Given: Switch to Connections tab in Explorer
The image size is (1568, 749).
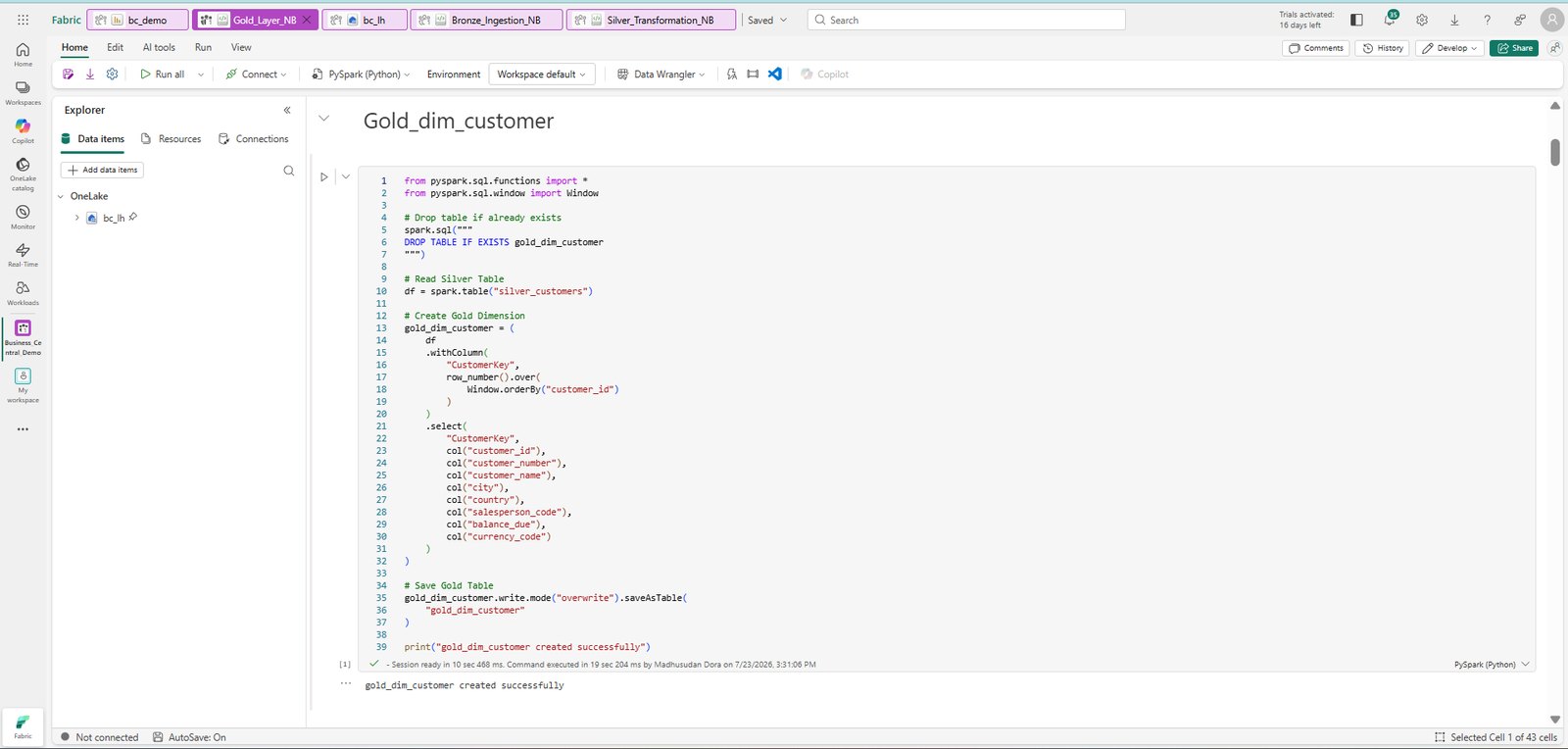Looking at the screenshot, I should tap(253, 139).
